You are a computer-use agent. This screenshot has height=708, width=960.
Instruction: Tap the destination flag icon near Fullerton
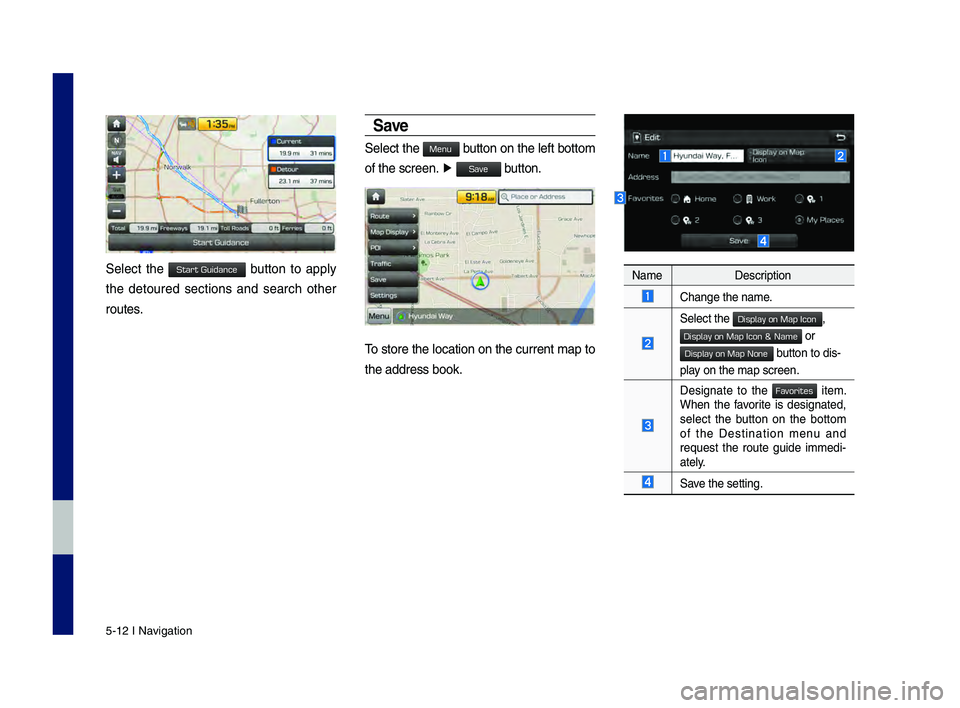242,210
